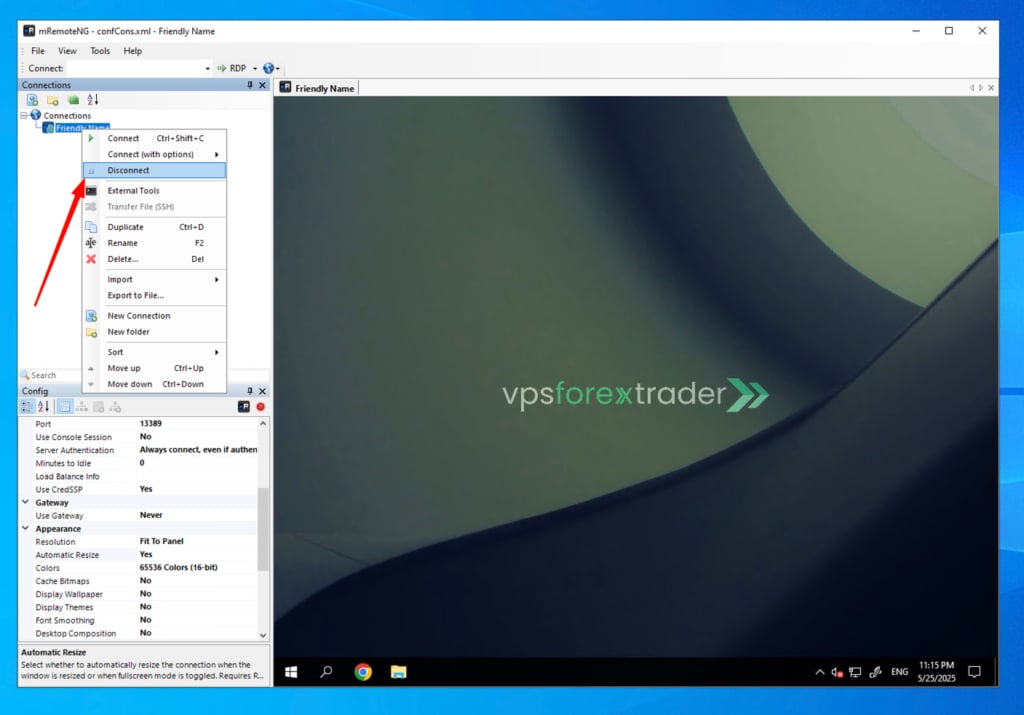The image size is (1024, 715).
Task: Open External Tools from context menu
Action: pyautogui.click(x=155, y=191)
